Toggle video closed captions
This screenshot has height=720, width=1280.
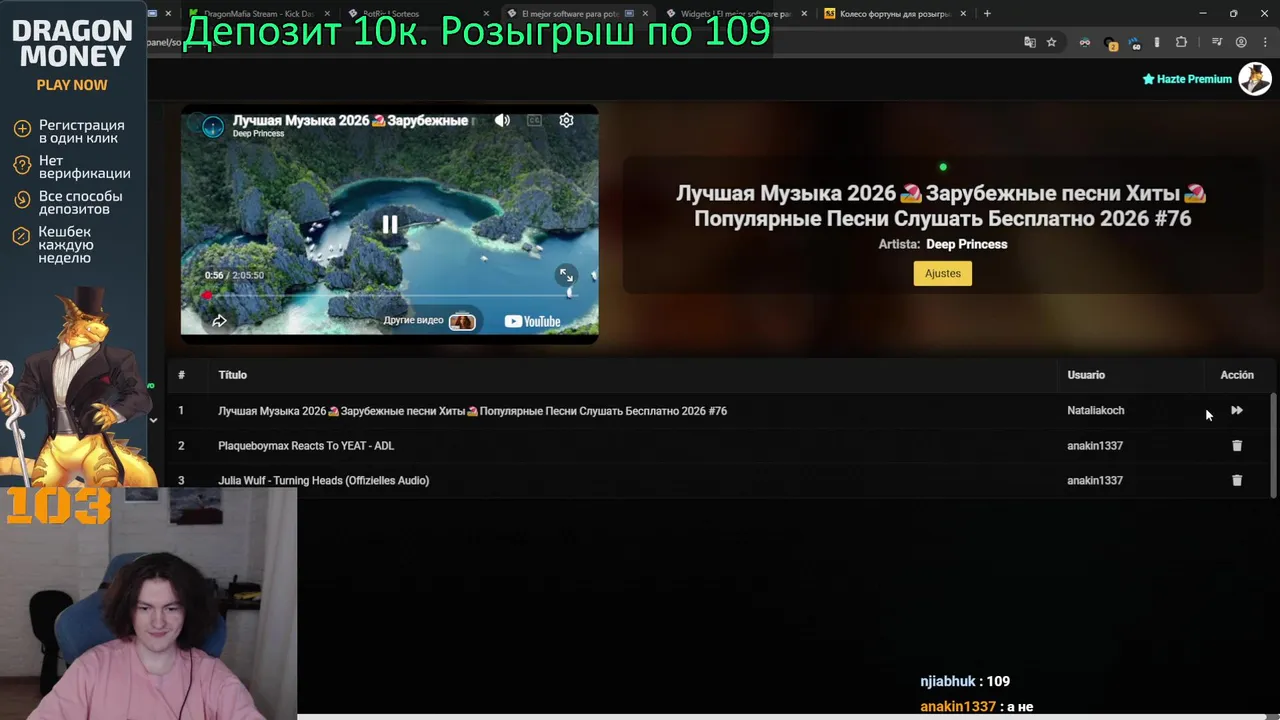pos(534,120)
